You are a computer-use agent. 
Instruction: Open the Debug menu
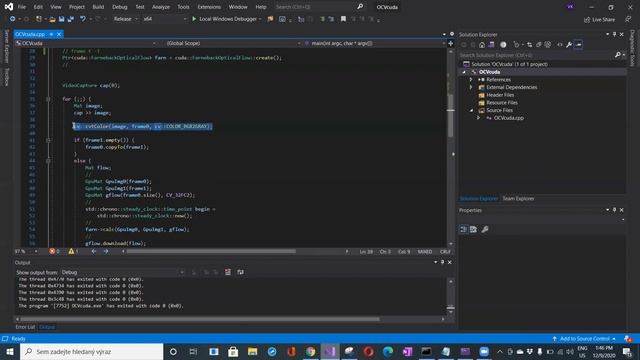[120, 7]
